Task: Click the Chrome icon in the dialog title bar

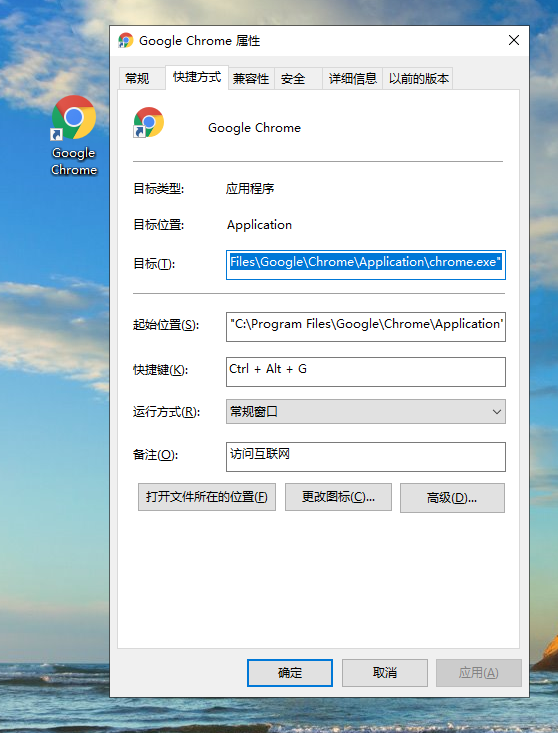Action: tap(125, 41)
